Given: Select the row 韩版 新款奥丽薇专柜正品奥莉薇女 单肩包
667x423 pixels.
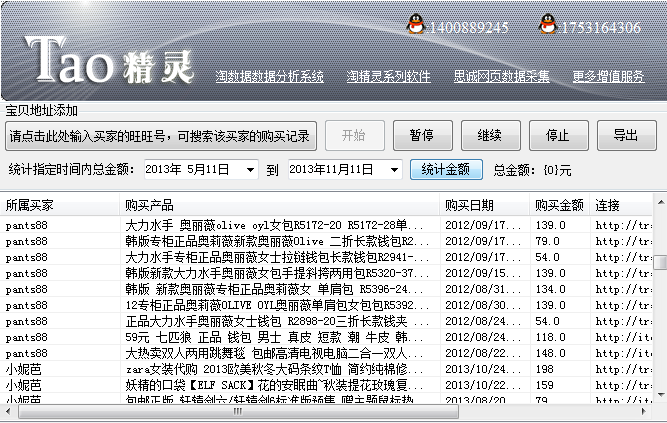Looking at the screenshot, I should [326, 289].
